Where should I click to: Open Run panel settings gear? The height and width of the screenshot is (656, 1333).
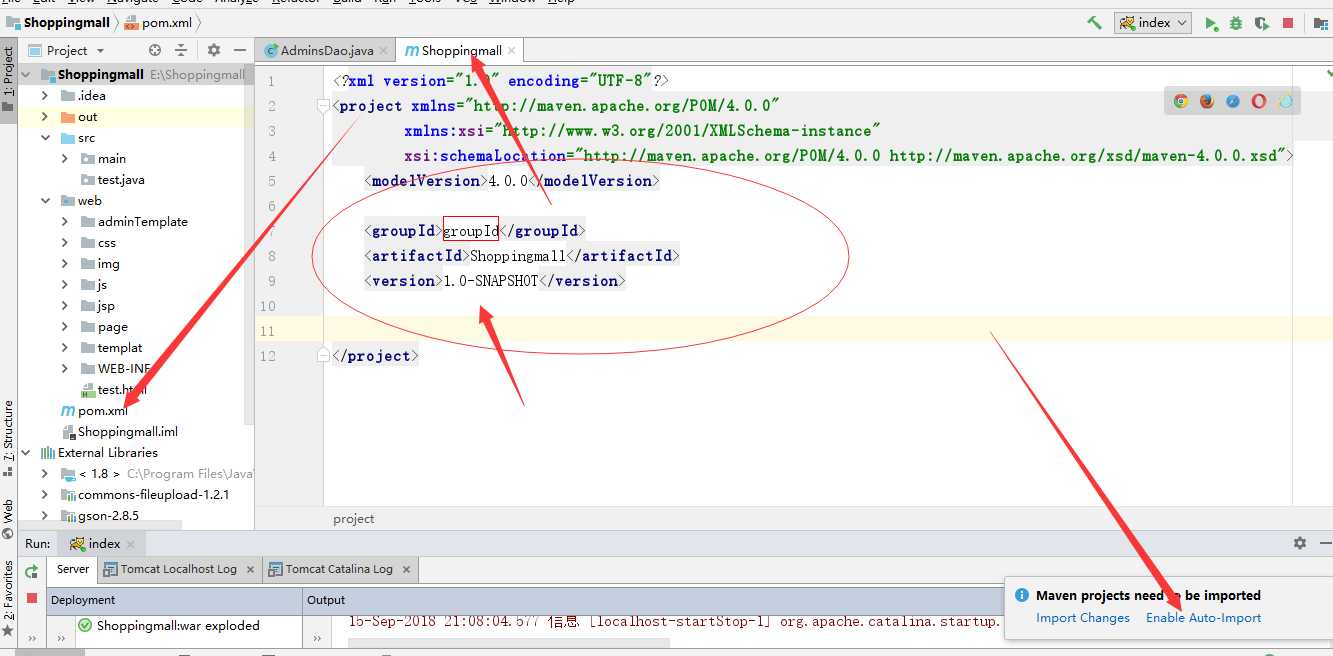point(1299,543)
